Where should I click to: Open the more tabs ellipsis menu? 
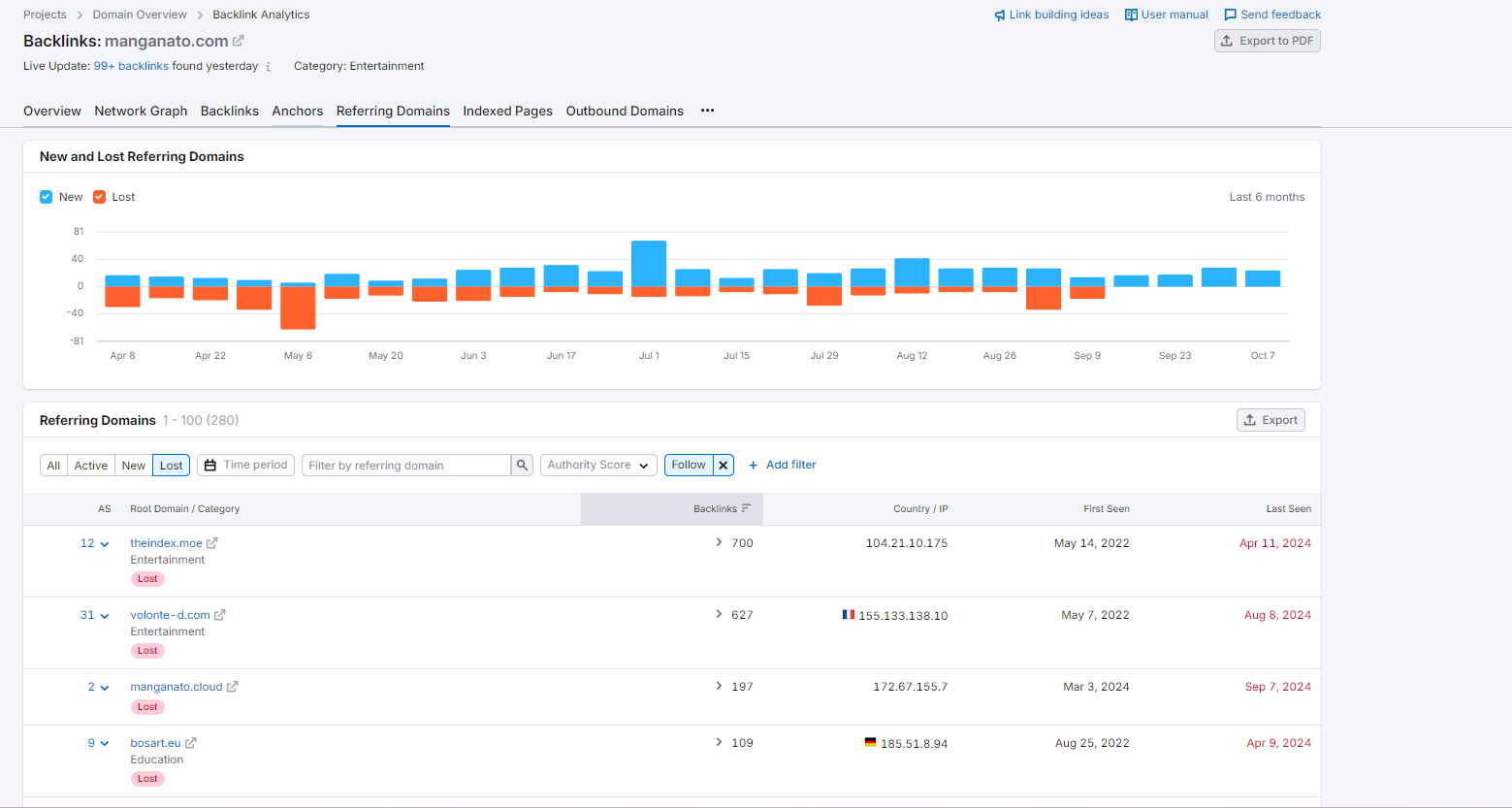pos(708,111)
